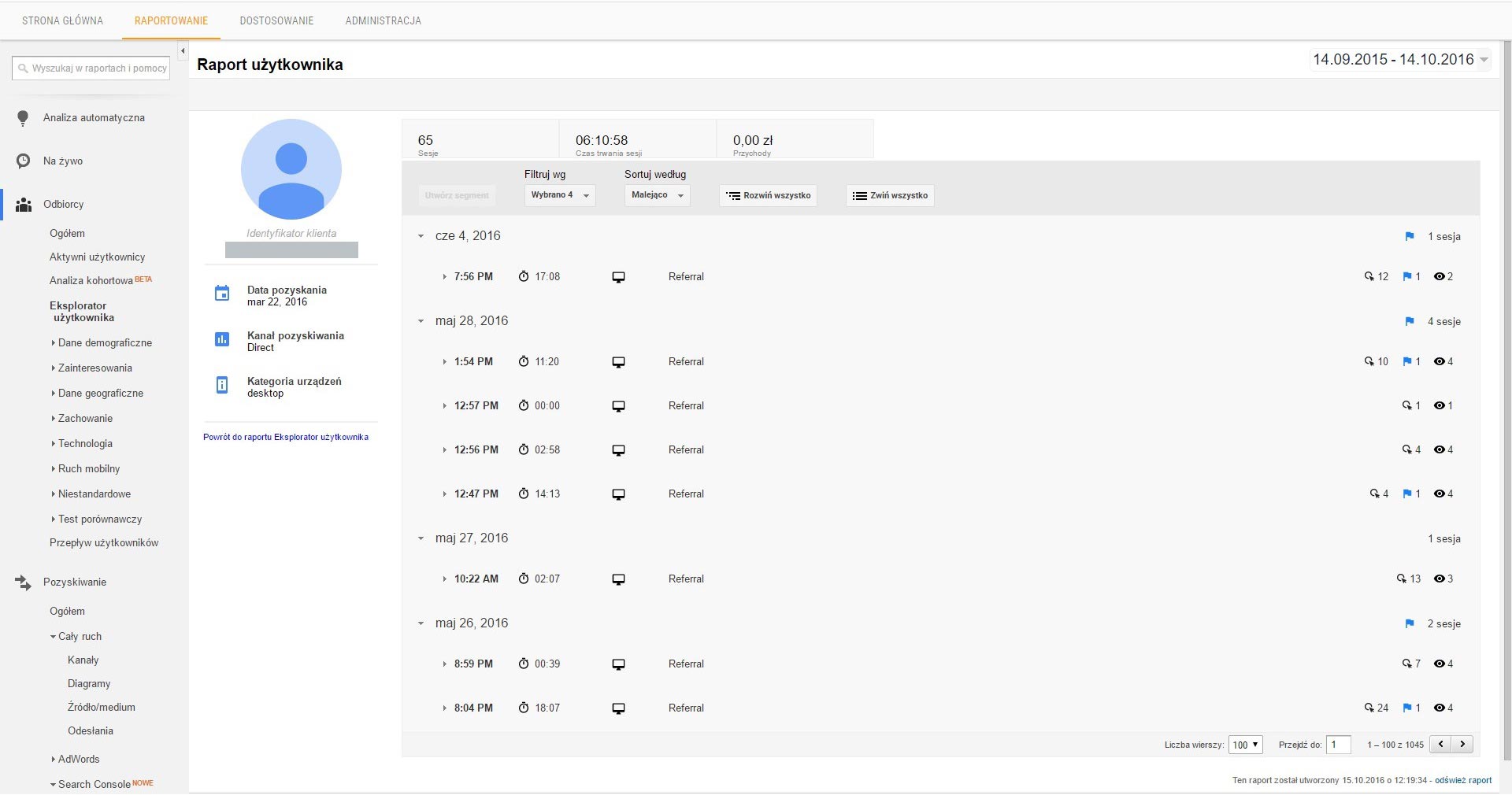The image size is (1512, 795).
Task: Open Aktywni użytkownicy report
Action: click(97, 257)
